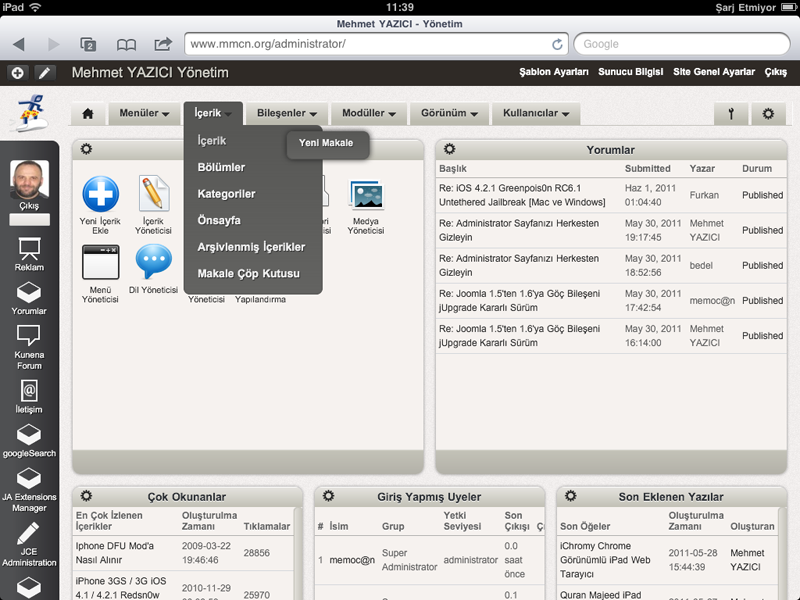
Task: Tap the Safari forward arrow
Action: click(53, 44)
